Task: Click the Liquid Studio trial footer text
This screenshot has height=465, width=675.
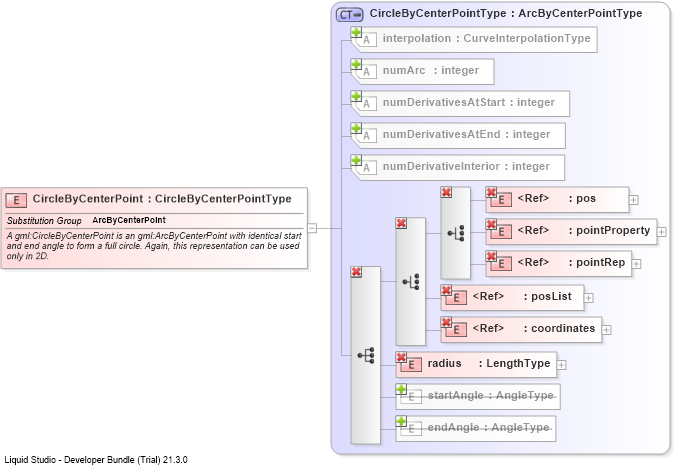Action: (x=96, y=459)
